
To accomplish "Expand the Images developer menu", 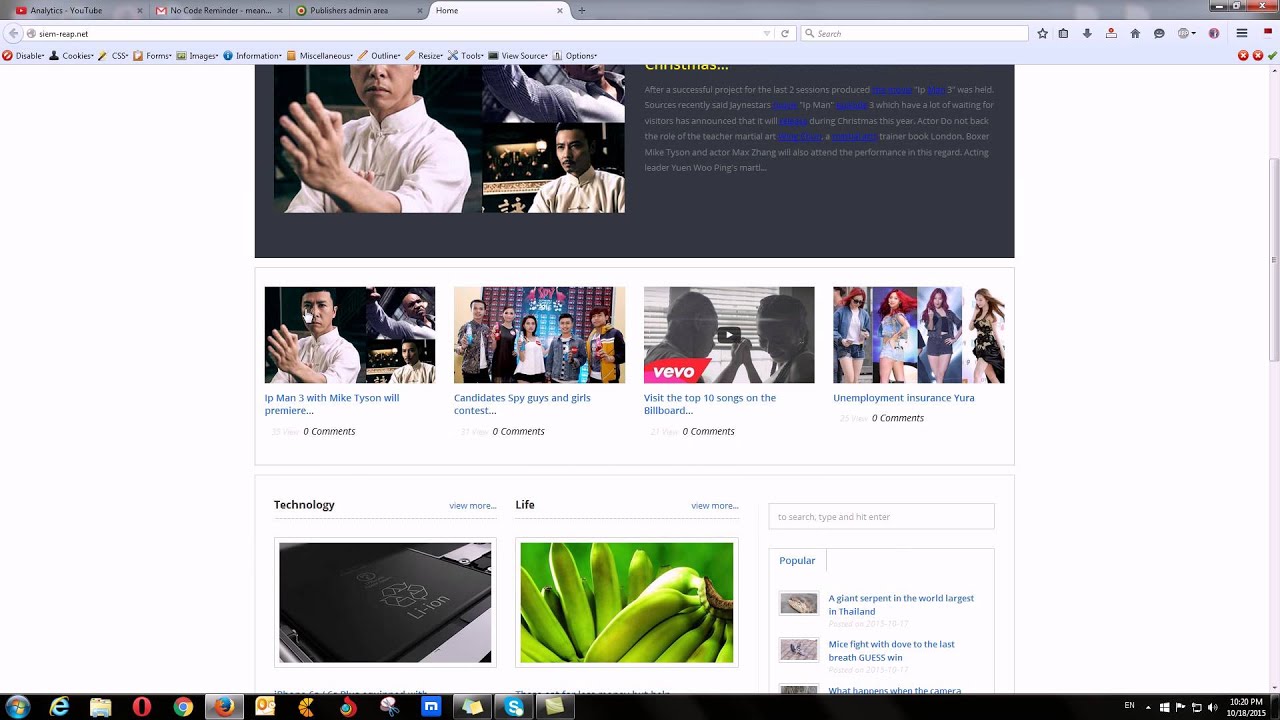I will coord(198,56).
